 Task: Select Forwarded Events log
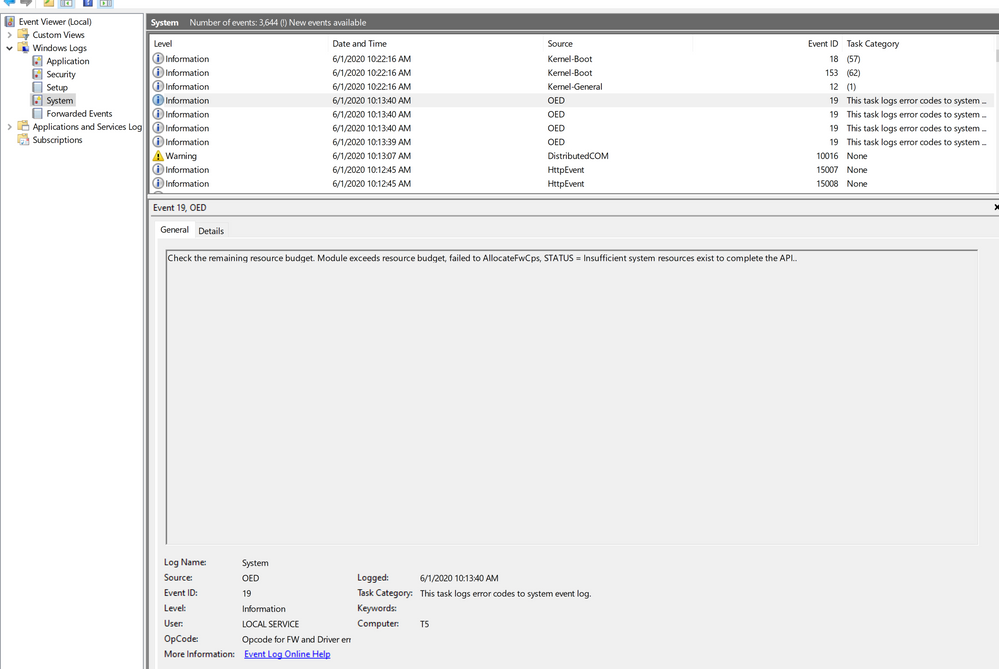tap(79, 113)
